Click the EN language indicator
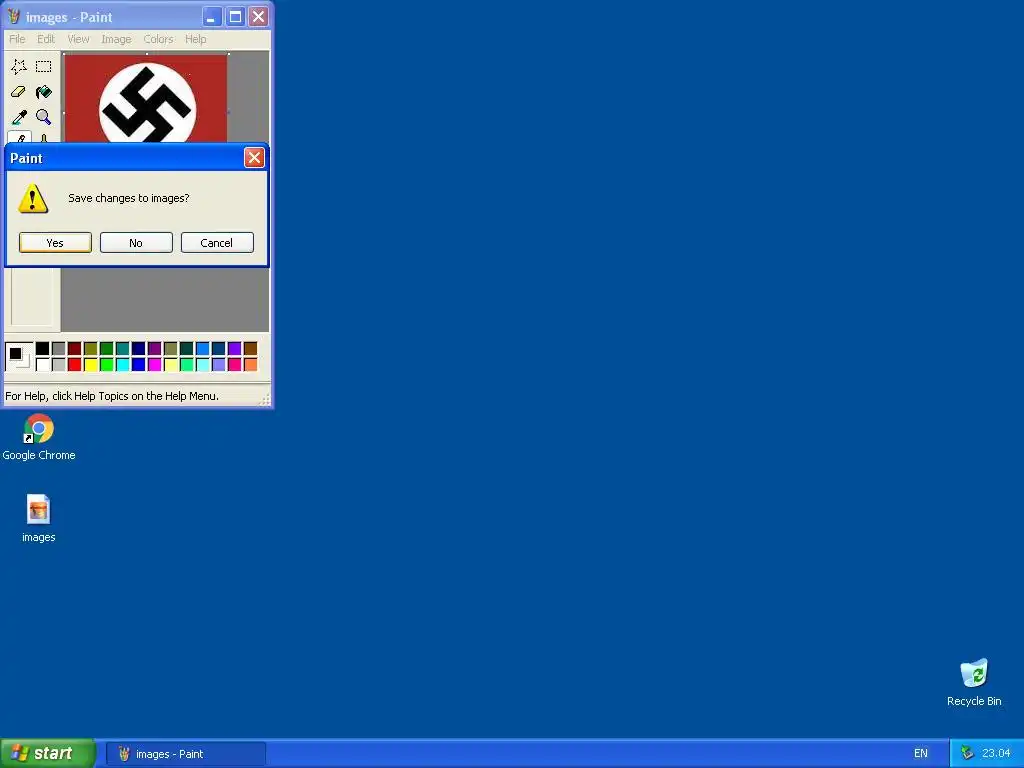Screen dimensions: 1024x768 click(921, 754)
